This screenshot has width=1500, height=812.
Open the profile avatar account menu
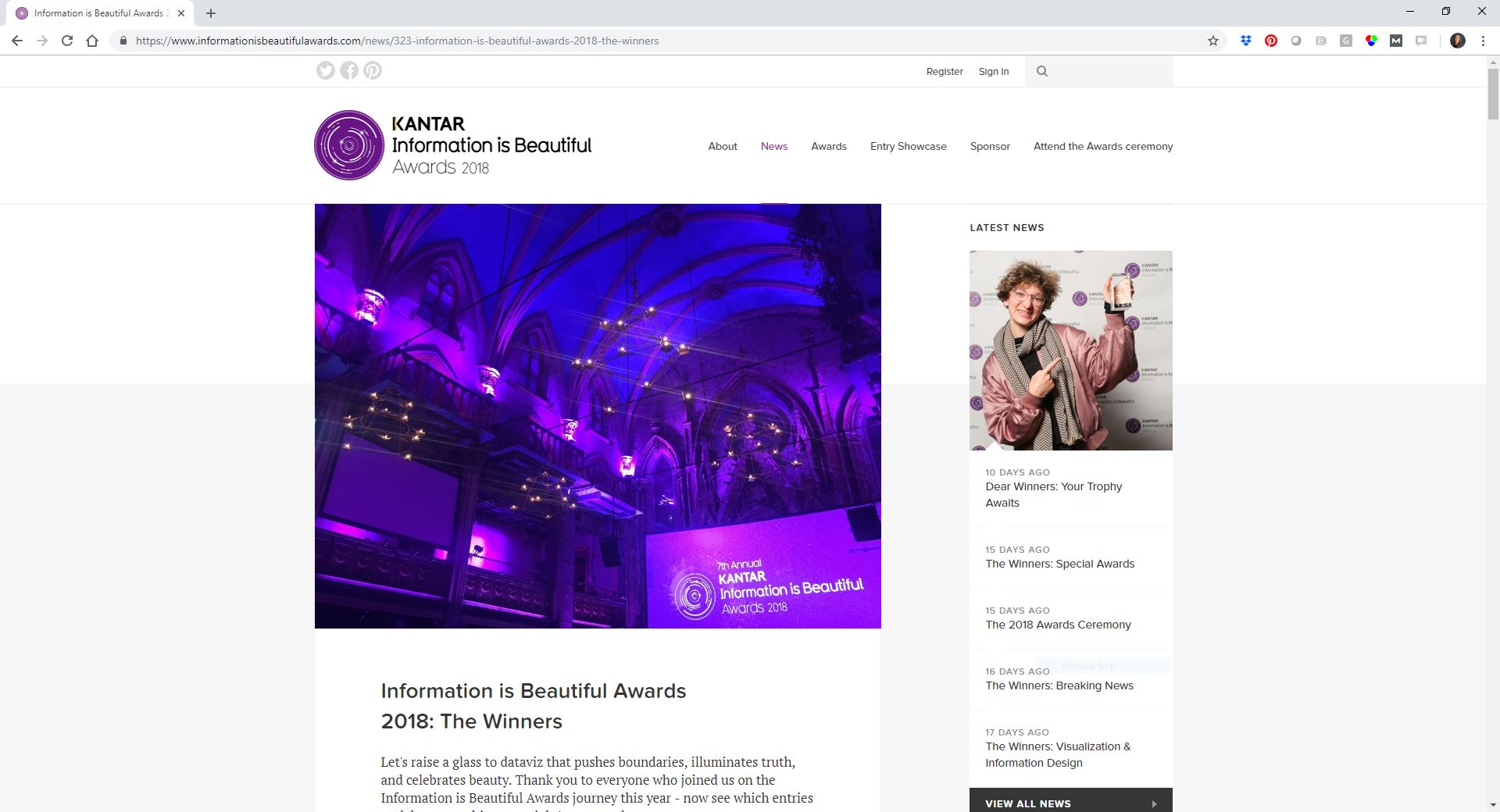(x=1459, y=41)
